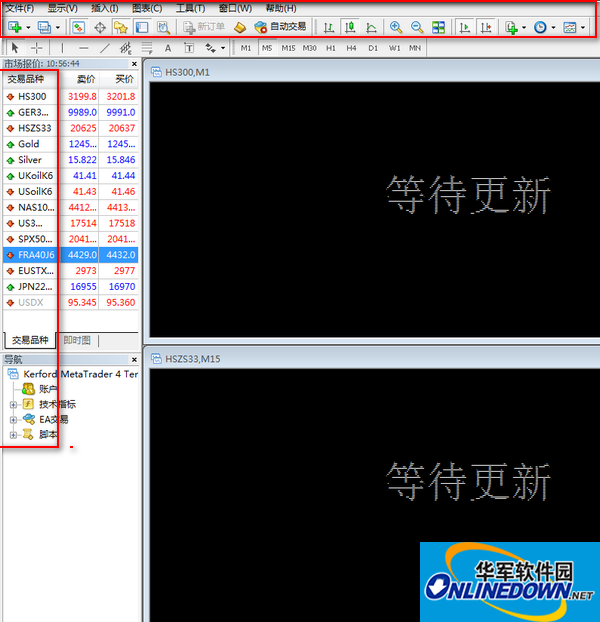Open the 工具(T) menu
This screenshot has height=622, width=600.
(190, 8)
